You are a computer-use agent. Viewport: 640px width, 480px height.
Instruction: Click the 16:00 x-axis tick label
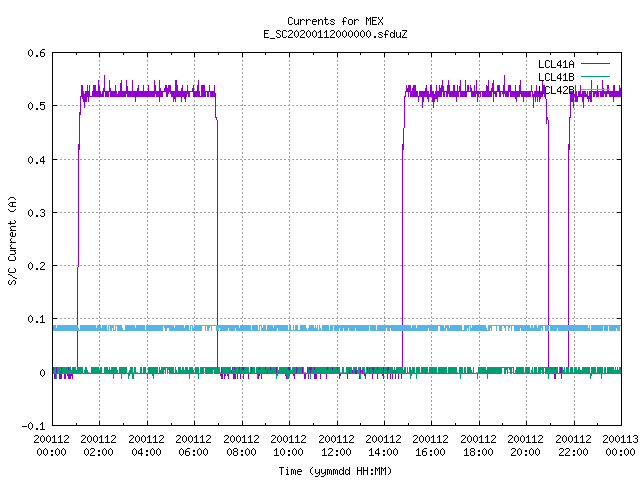[431, 452]
